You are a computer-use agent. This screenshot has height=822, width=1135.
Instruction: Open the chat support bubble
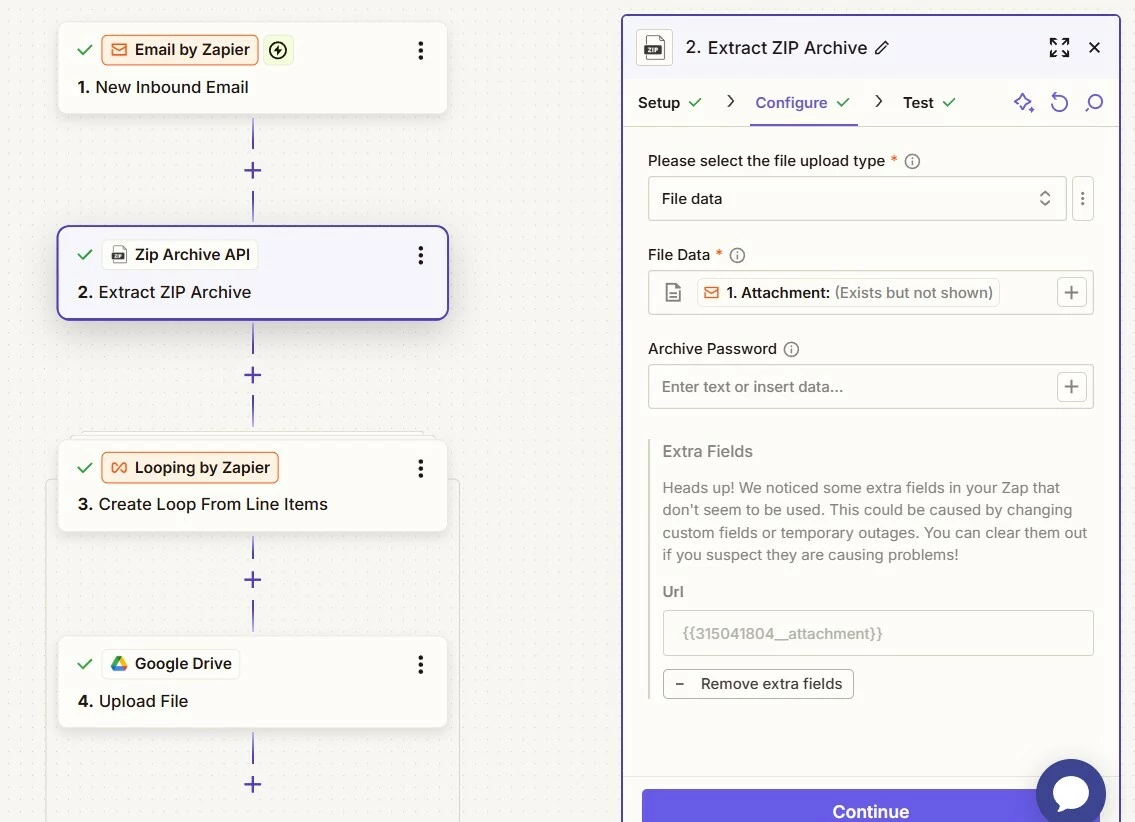(1071, 793)
